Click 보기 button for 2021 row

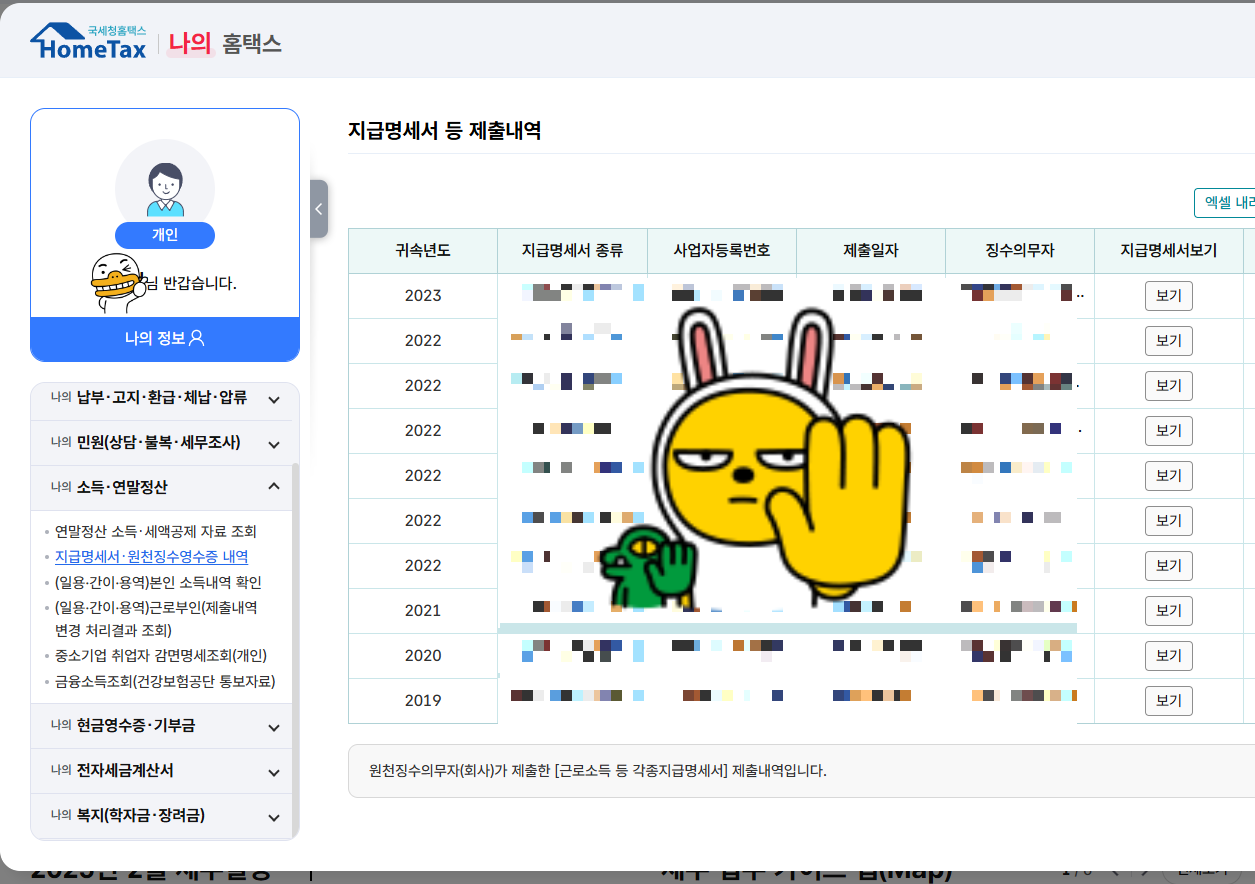click(x=1168, y=611)
